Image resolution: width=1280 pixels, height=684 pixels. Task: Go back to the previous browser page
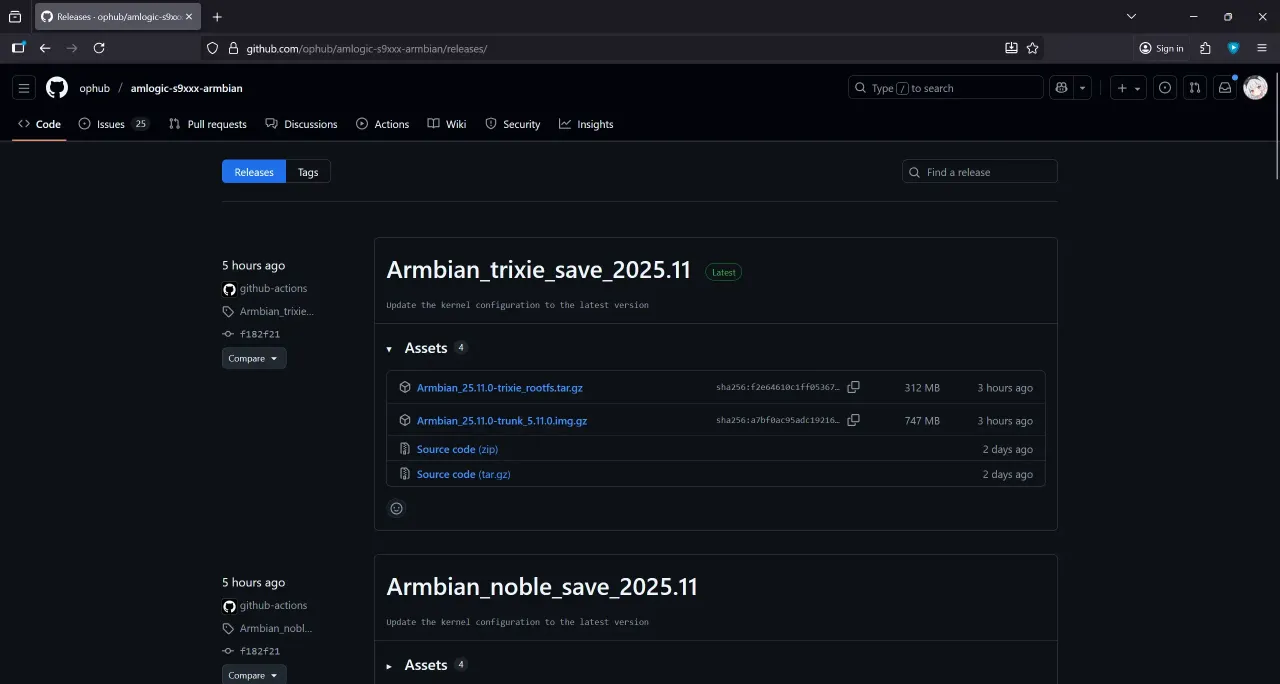coord(45,48)
